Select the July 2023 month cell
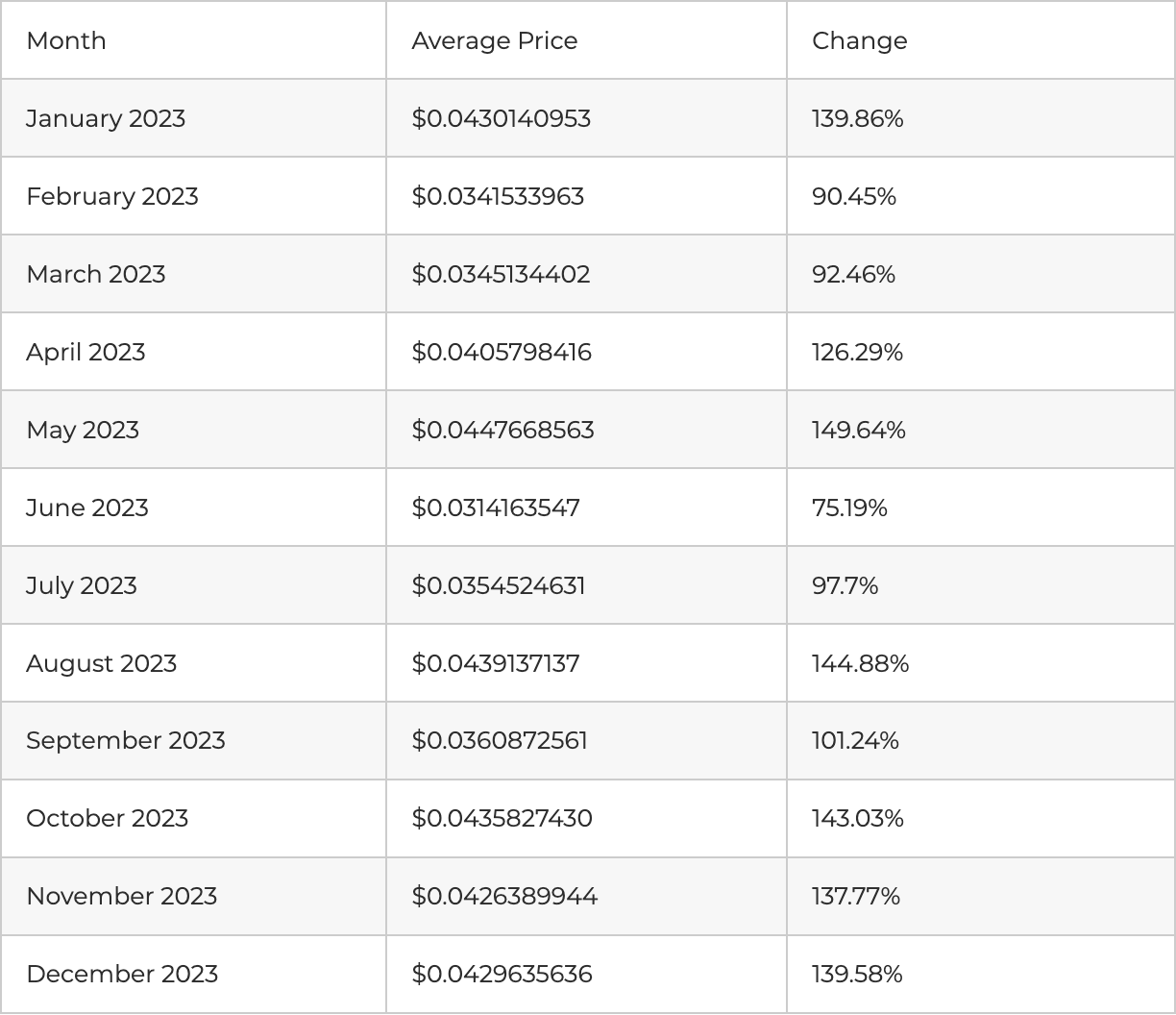The image size is (1176, 1015). click(82, 585)
